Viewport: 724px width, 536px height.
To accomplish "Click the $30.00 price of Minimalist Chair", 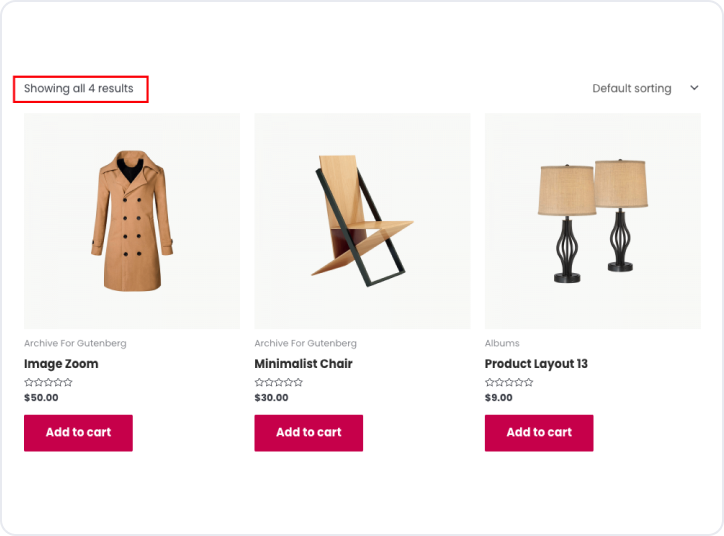I will pos(271,398).
